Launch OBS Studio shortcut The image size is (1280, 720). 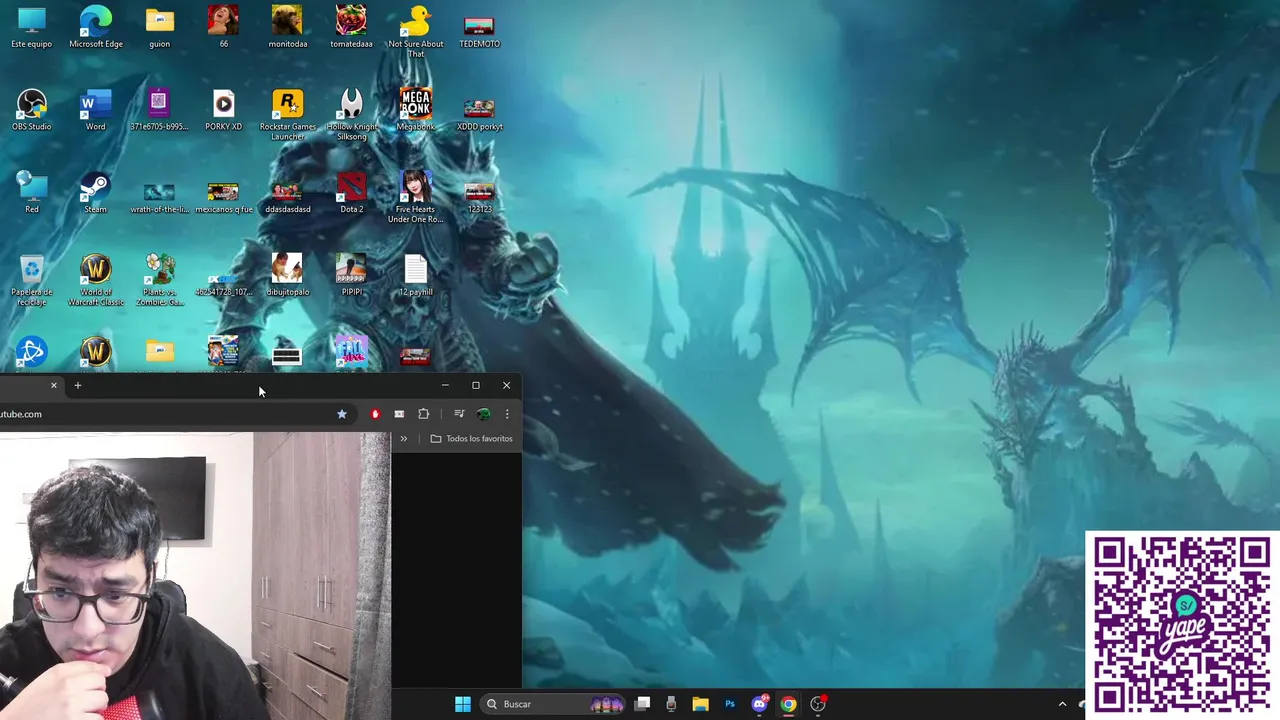click(x=32, y=110)
